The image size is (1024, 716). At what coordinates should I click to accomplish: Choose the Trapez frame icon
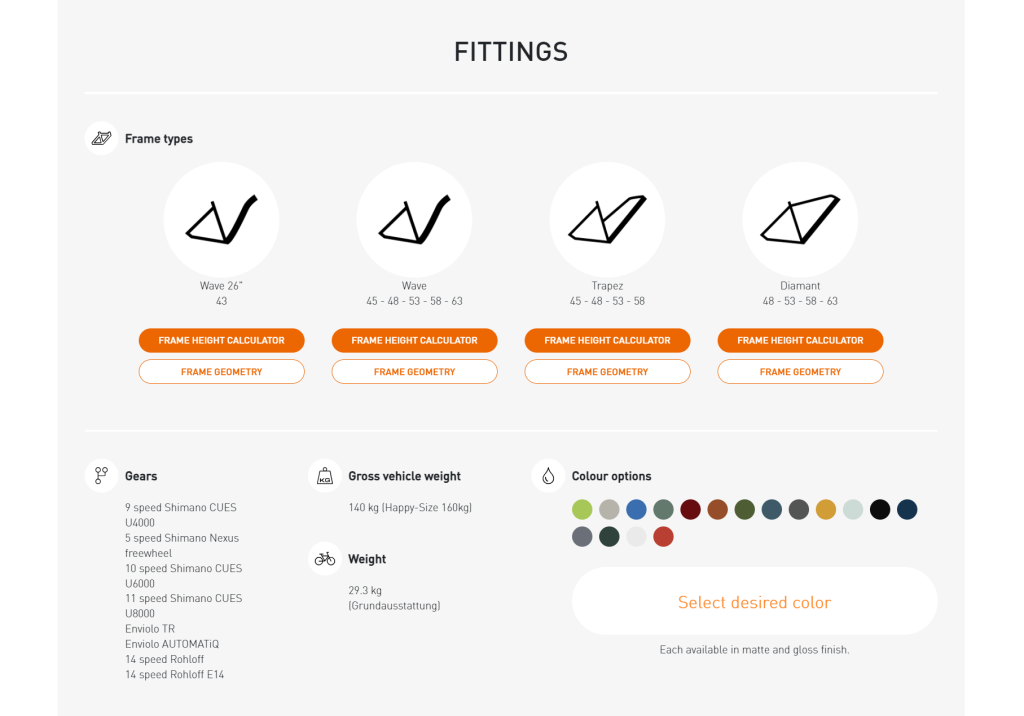(607, 220)
